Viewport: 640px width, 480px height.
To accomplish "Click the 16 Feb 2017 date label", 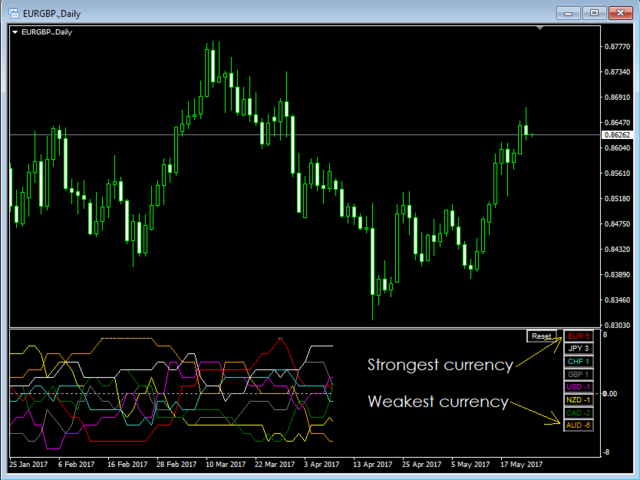I will click(x=127, y=464).
